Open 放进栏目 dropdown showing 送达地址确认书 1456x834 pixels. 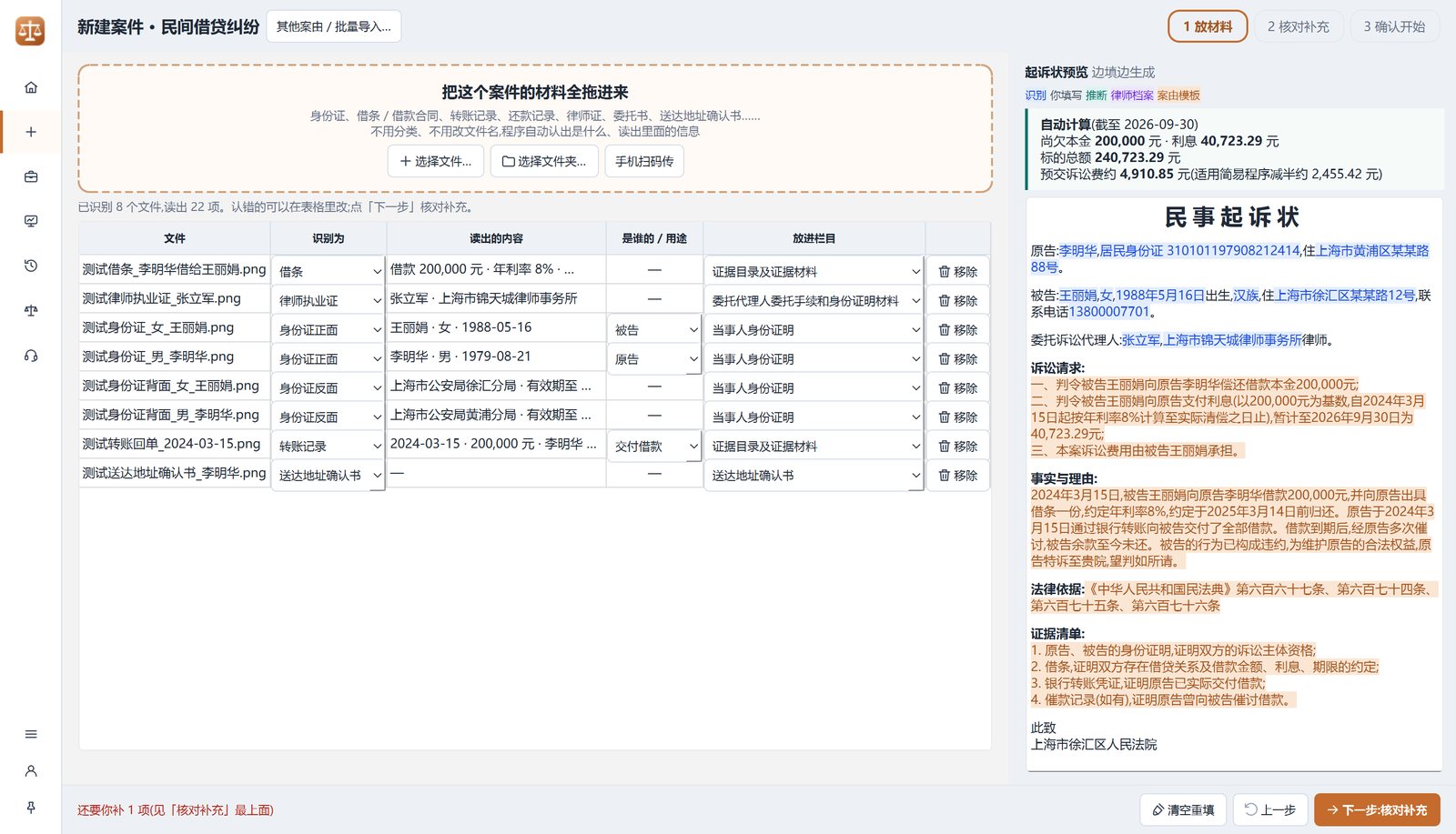click(814, 475)
